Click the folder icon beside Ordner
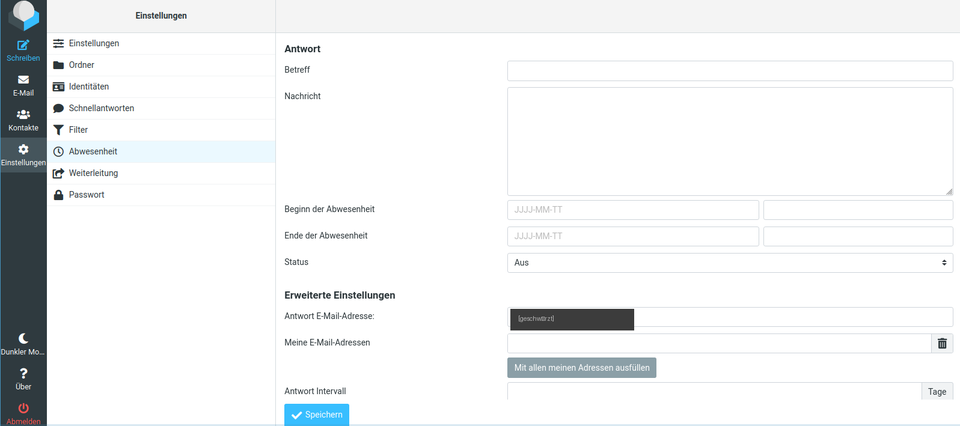This screenshot has height=426, width=960. tap(59, 65)
